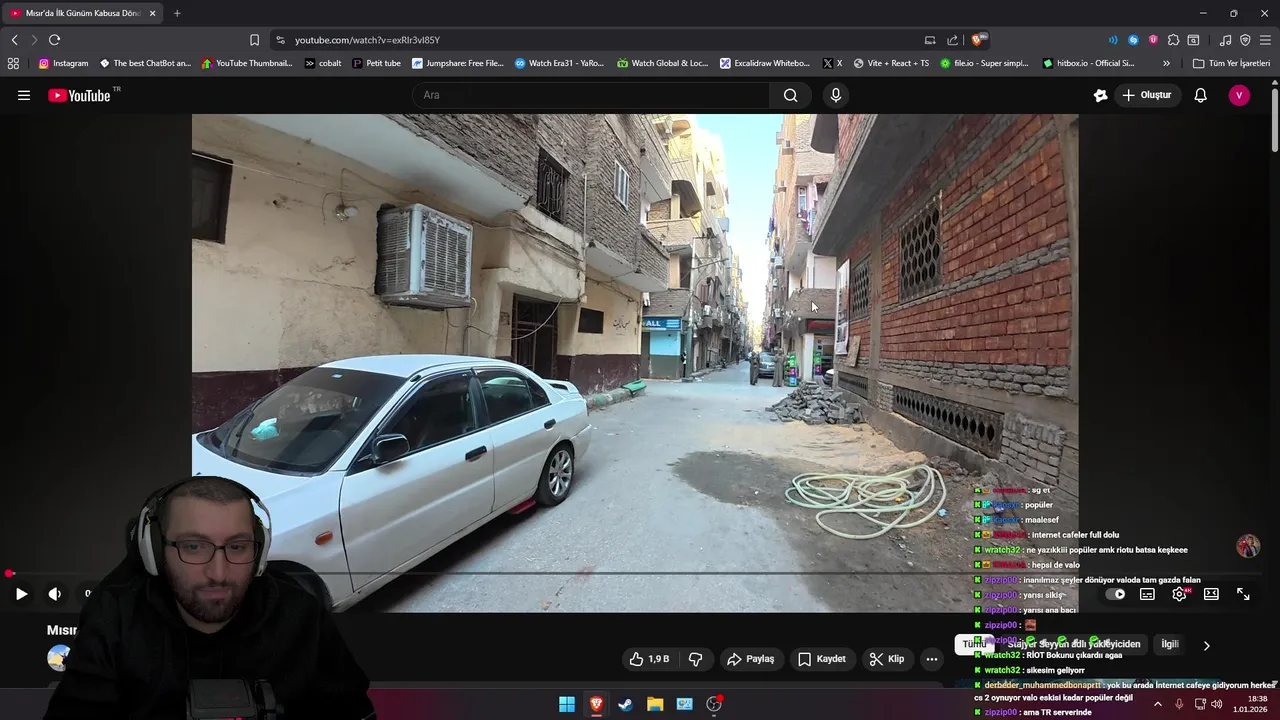This screenshot has height=720, width=1280.
Task: Open Steam from the taskbar
Action: 625,704
